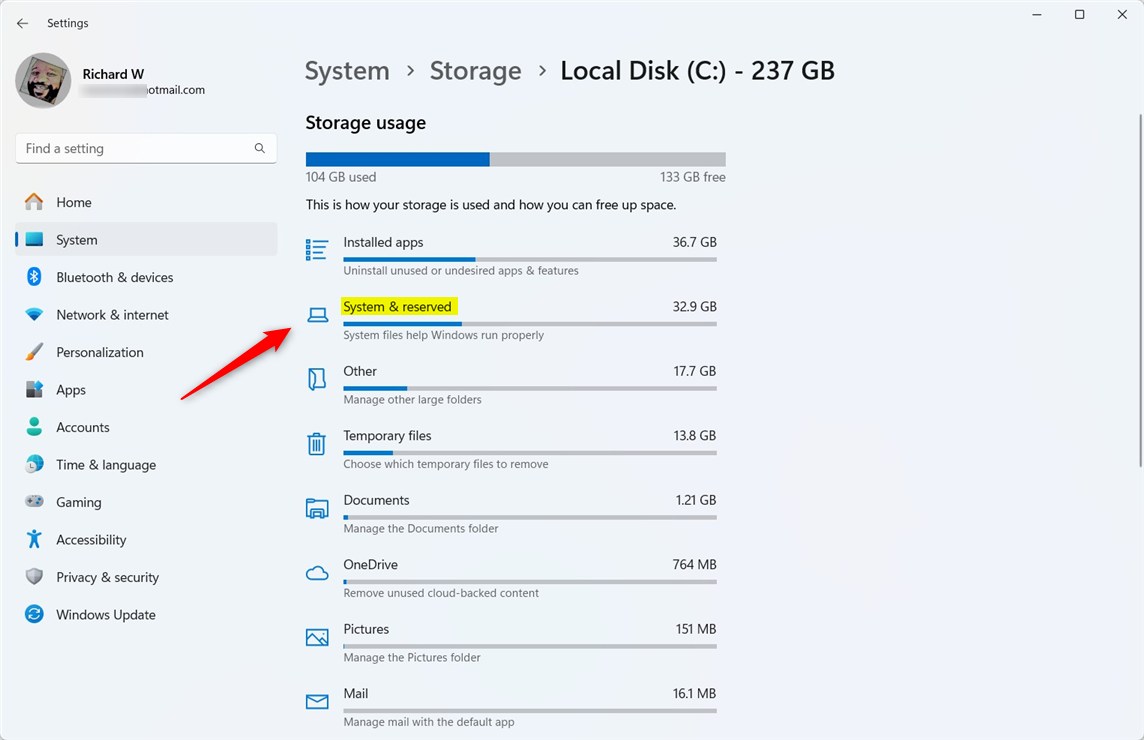
Task: Click the storage usage progress bar
Action: click(x=515, y=158)
